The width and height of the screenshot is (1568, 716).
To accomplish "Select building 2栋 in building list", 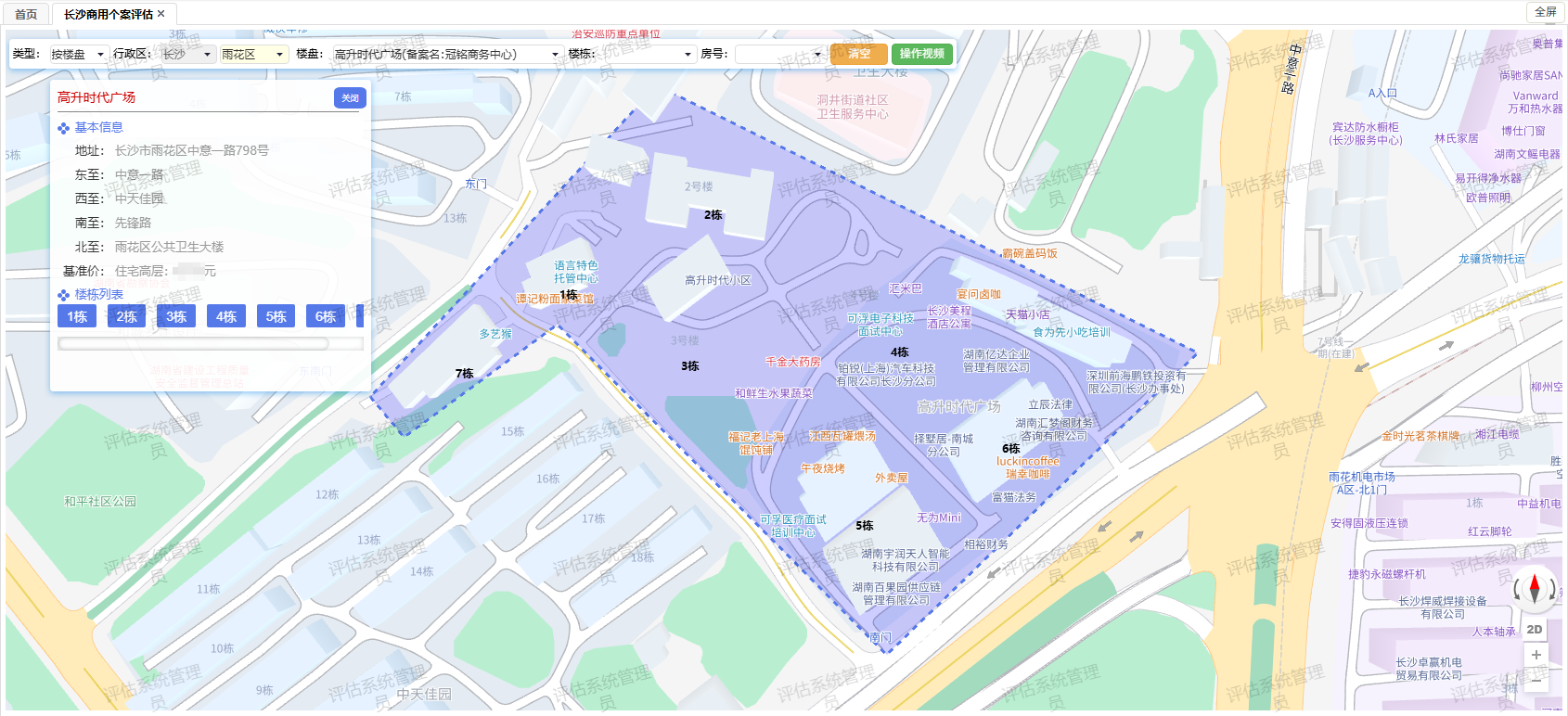I will click(x=127, y=316).
